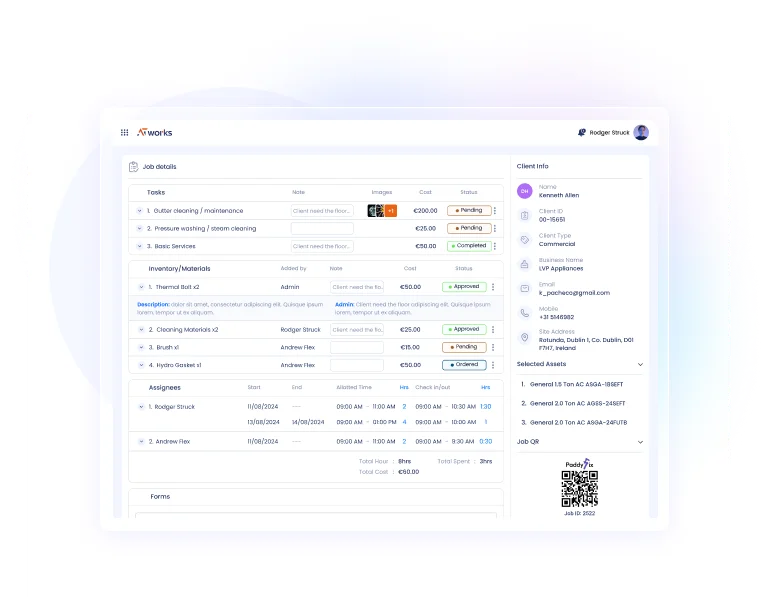The width and height of the screenshot is (774, 597).
Task: Open the three-dot menu for Hydro Gasket row
Action: pyautogui.click(x=494, y=365)
